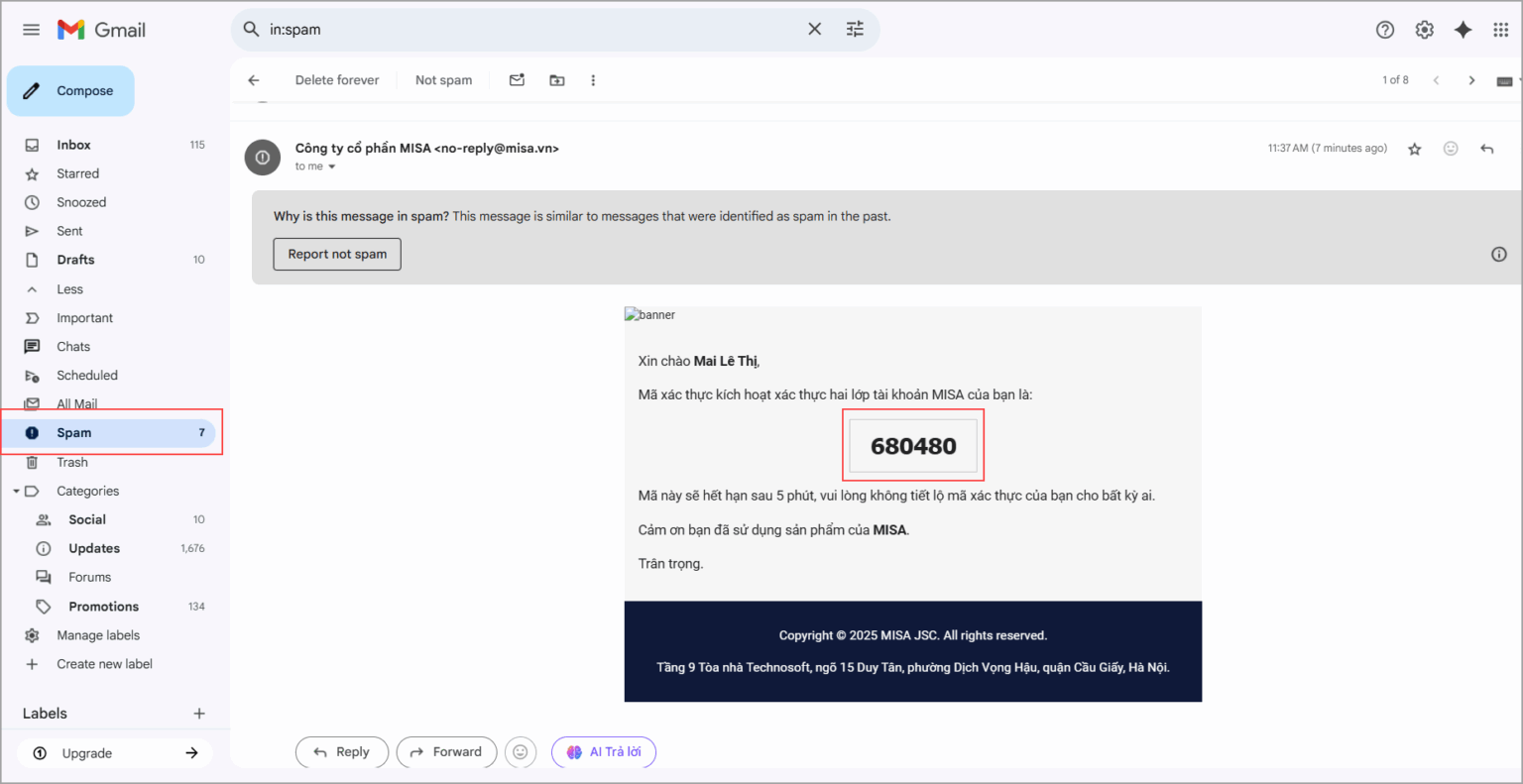
Task: Open the search options filter icon
Action: pyautogui.click(x=855, y=30)
